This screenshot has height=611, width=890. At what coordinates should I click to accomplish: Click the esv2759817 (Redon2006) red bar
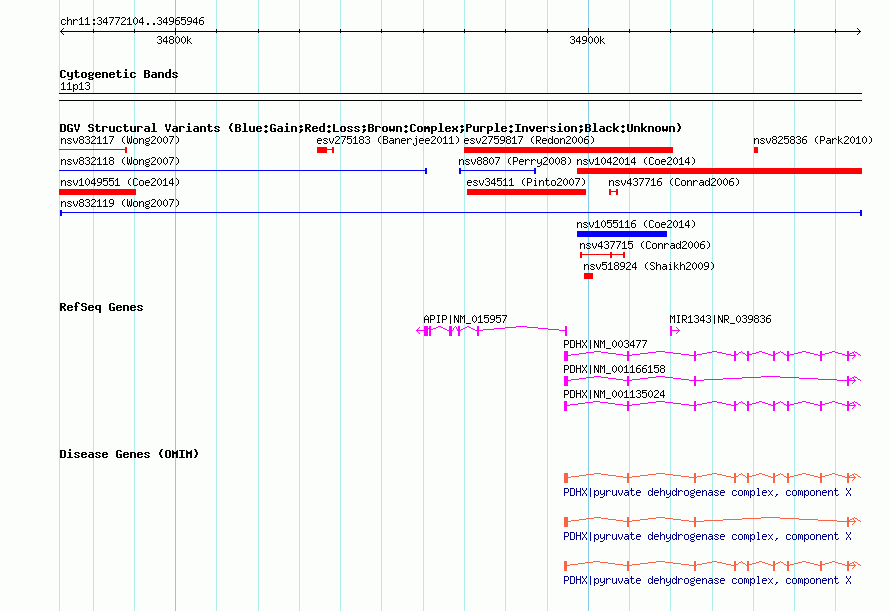568,150
